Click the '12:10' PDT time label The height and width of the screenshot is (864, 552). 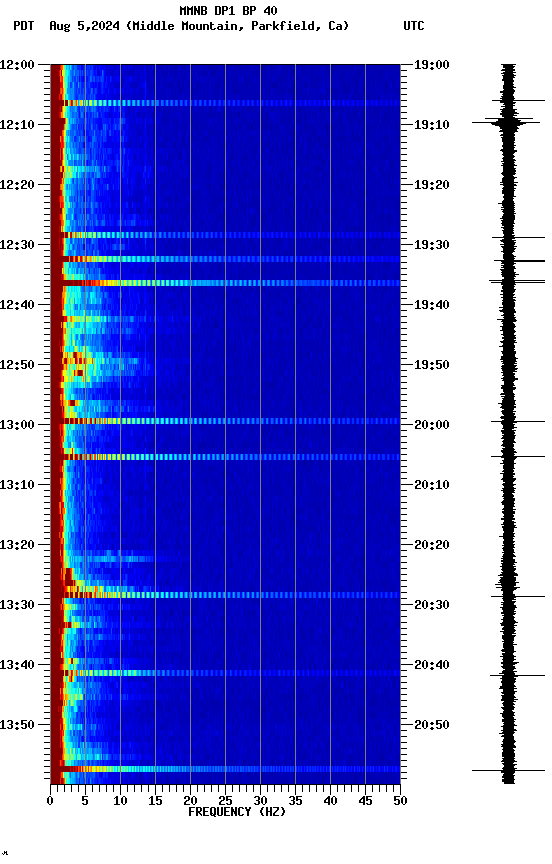(x=17, y=125)
